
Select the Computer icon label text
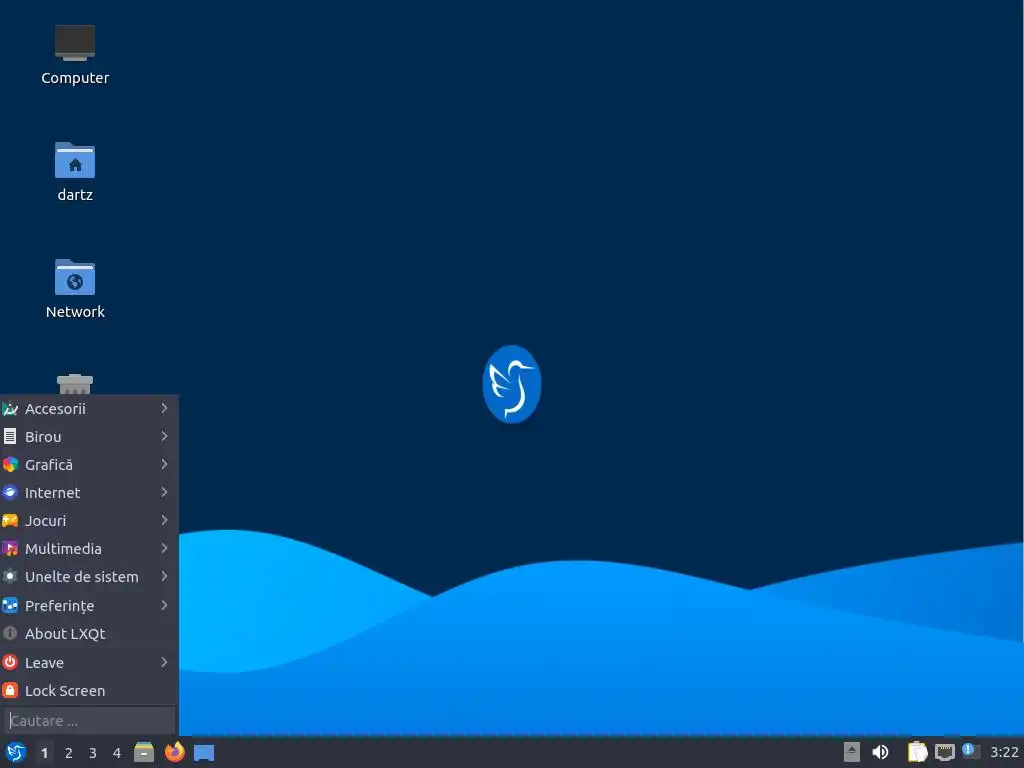coord(75,78)
